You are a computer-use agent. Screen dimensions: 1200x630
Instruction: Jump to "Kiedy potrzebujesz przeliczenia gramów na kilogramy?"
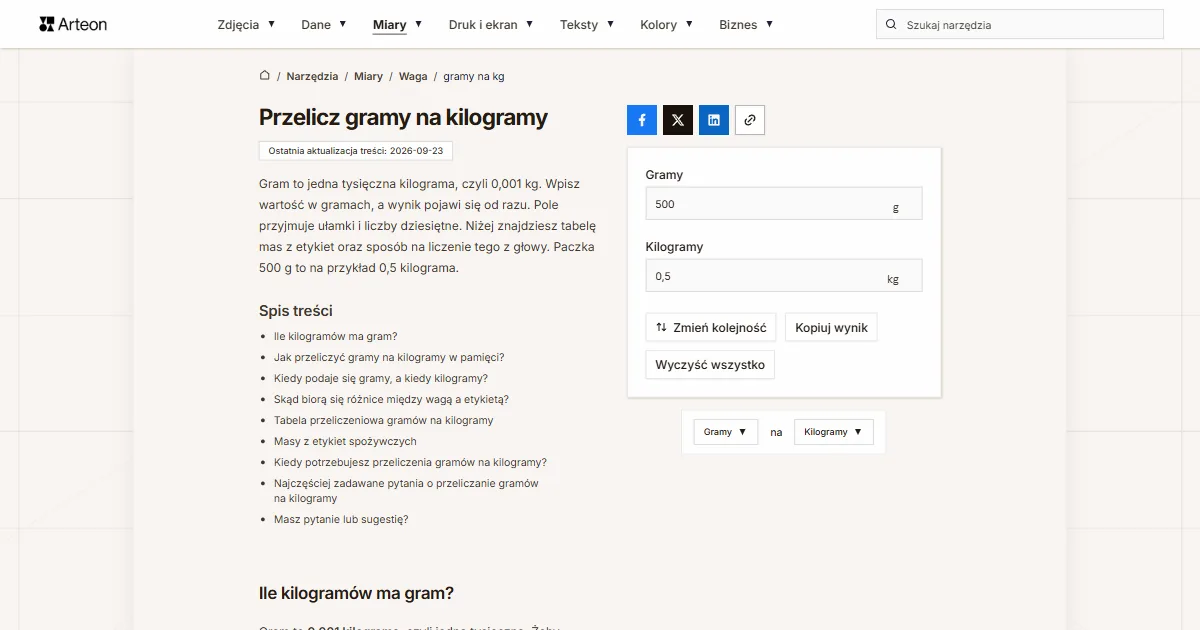(410, 463)
